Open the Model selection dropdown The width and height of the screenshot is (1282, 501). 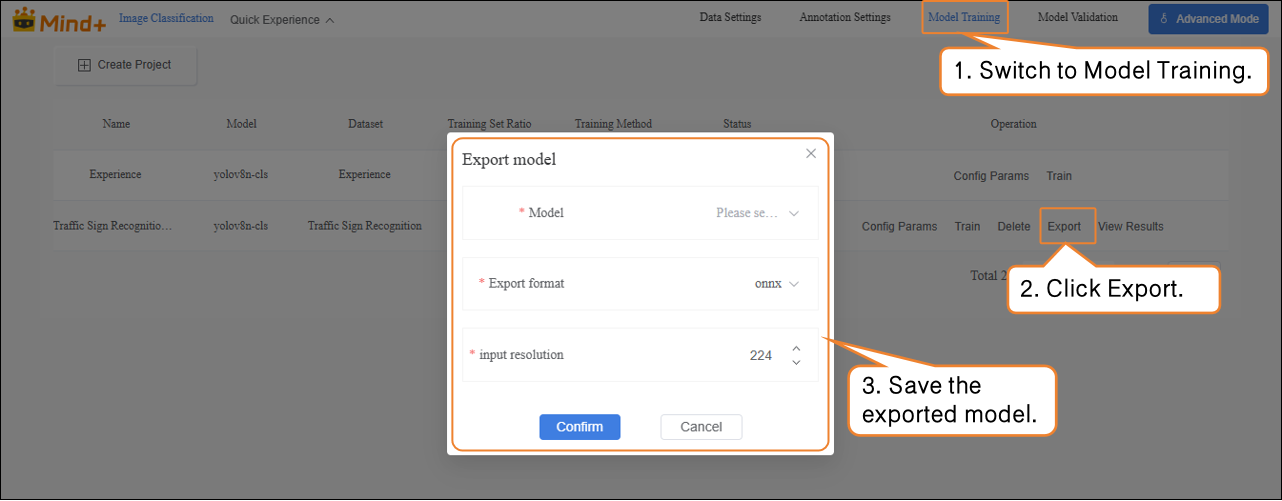757,213
